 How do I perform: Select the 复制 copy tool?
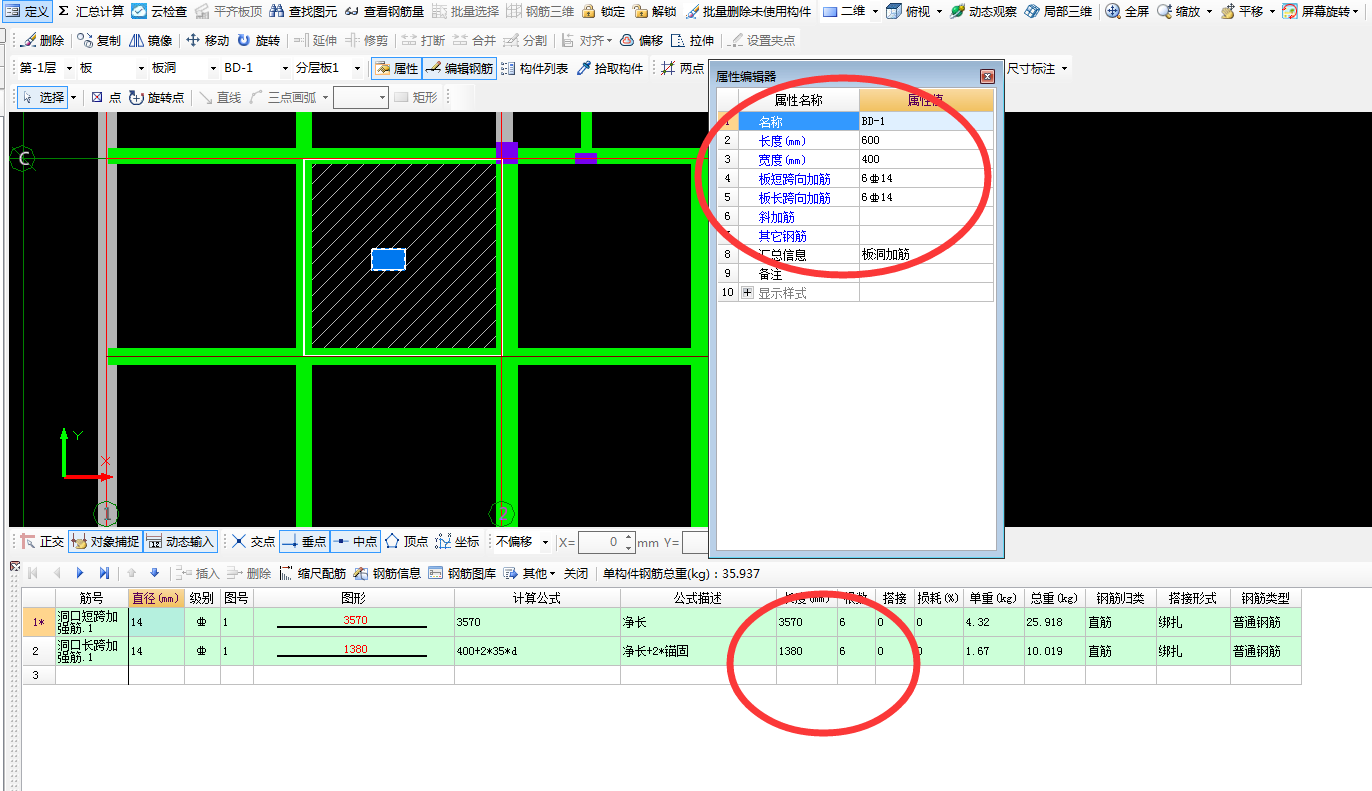coord(99,41)
